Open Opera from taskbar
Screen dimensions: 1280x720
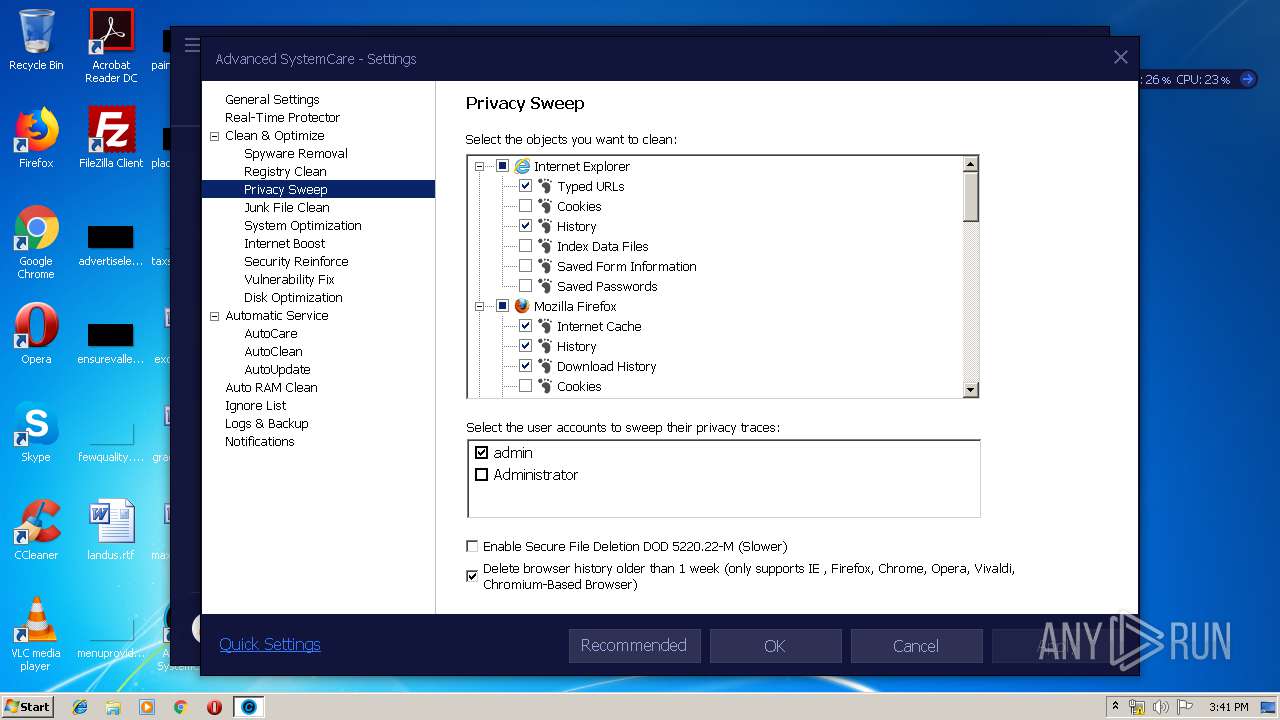tap(214, 707)
